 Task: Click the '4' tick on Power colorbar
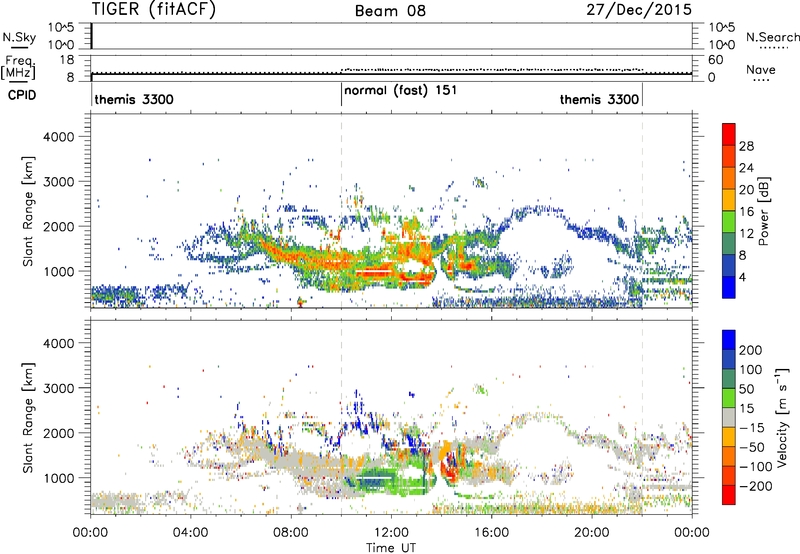click(743, 278)
